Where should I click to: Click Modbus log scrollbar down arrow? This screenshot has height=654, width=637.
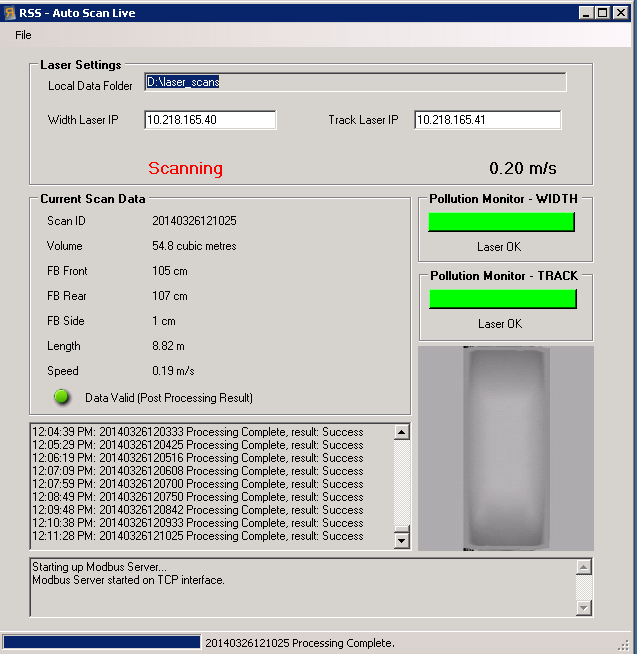pyautogui.click(x=584, y=608)
